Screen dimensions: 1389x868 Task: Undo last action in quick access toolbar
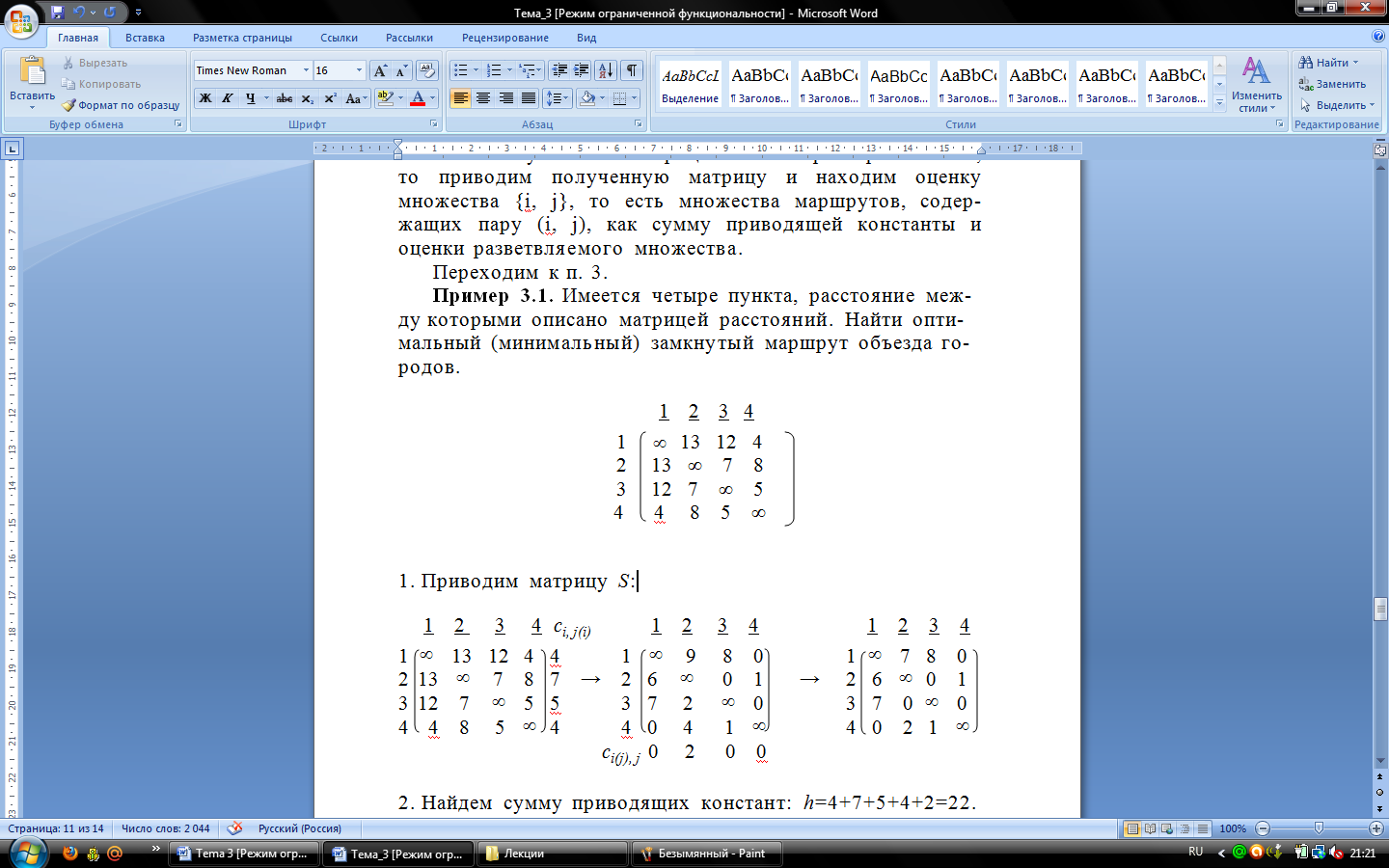click(x=79, y=13)
